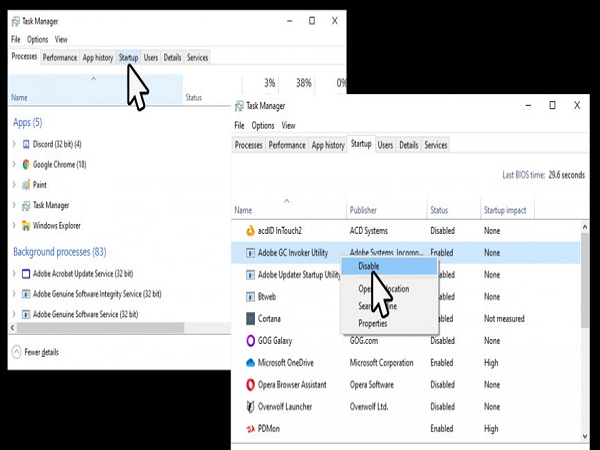Open Users tab in back Task Manager
The width and height of the screenshot is (600, 450).
click(151, 58)
